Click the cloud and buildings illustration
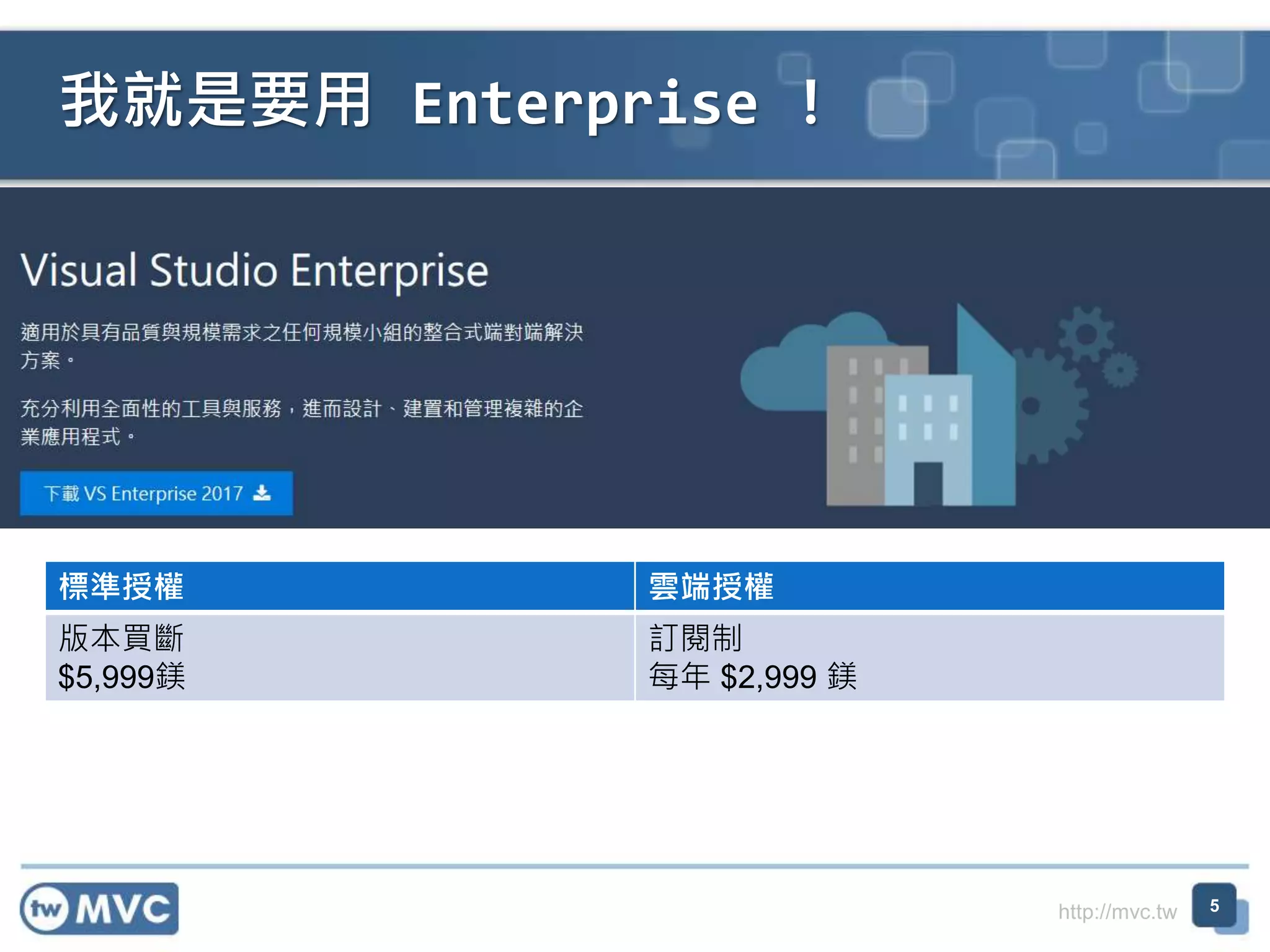This screenshot has height=952, width=1270. (939, 405)
